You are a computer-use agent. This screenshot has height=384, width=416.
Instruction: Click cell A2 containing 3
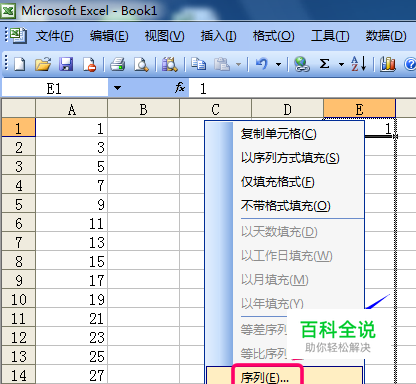71,147
